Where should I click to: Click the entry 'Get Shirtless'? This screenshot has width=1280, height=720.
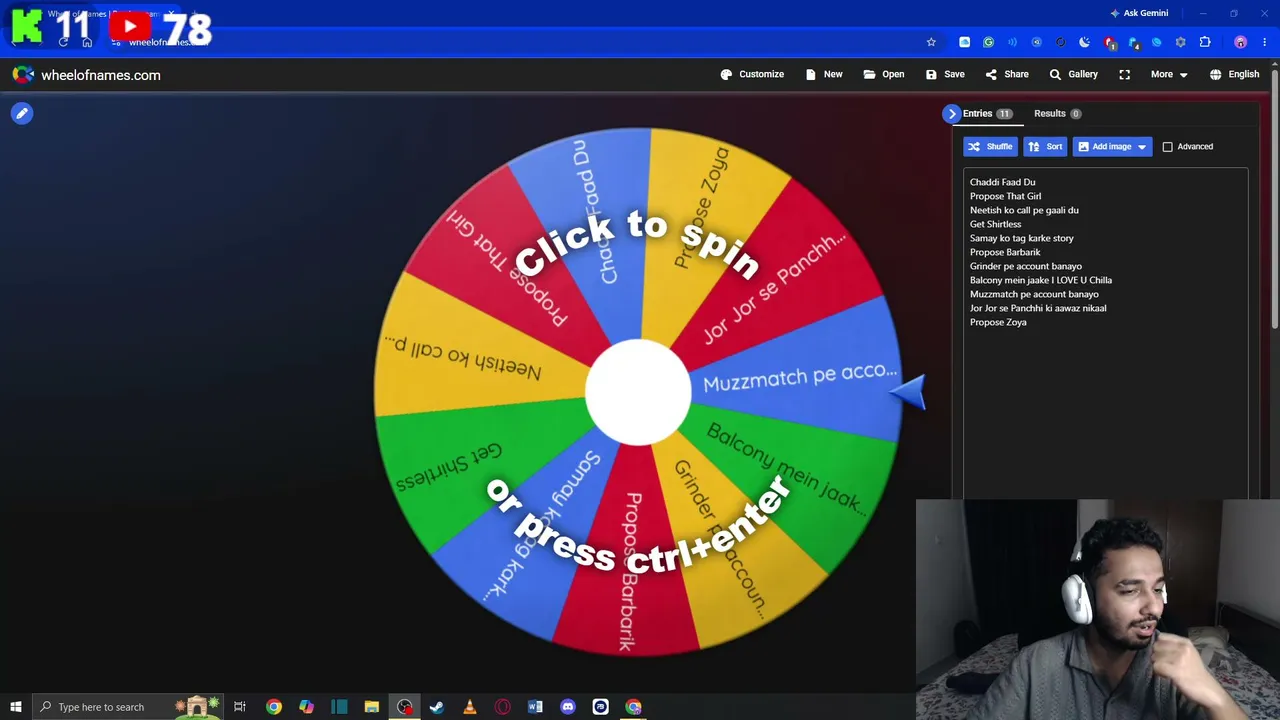coord(995,224)
